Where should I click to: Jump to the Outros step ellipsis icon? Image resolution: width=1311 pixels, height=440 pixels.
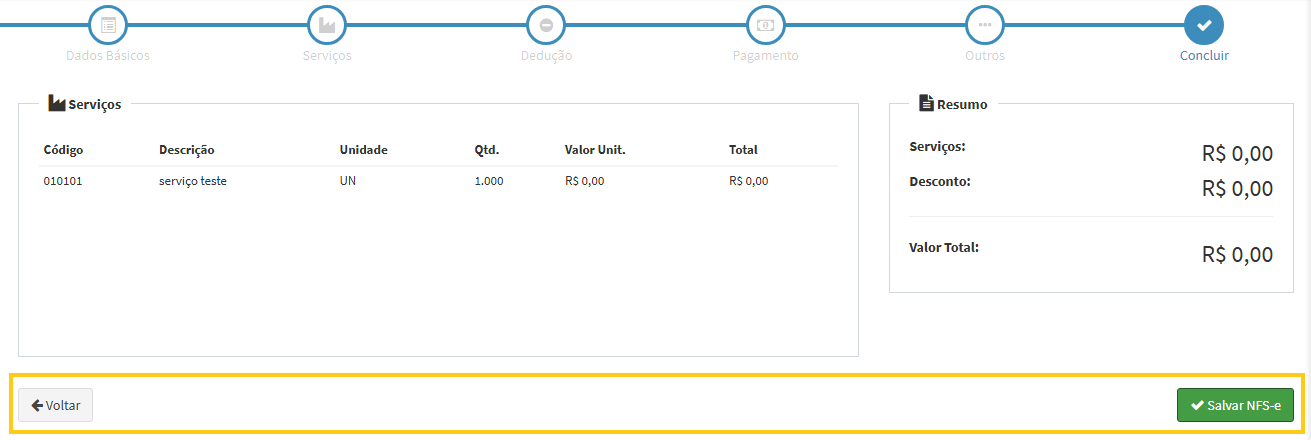click(985, 24)
